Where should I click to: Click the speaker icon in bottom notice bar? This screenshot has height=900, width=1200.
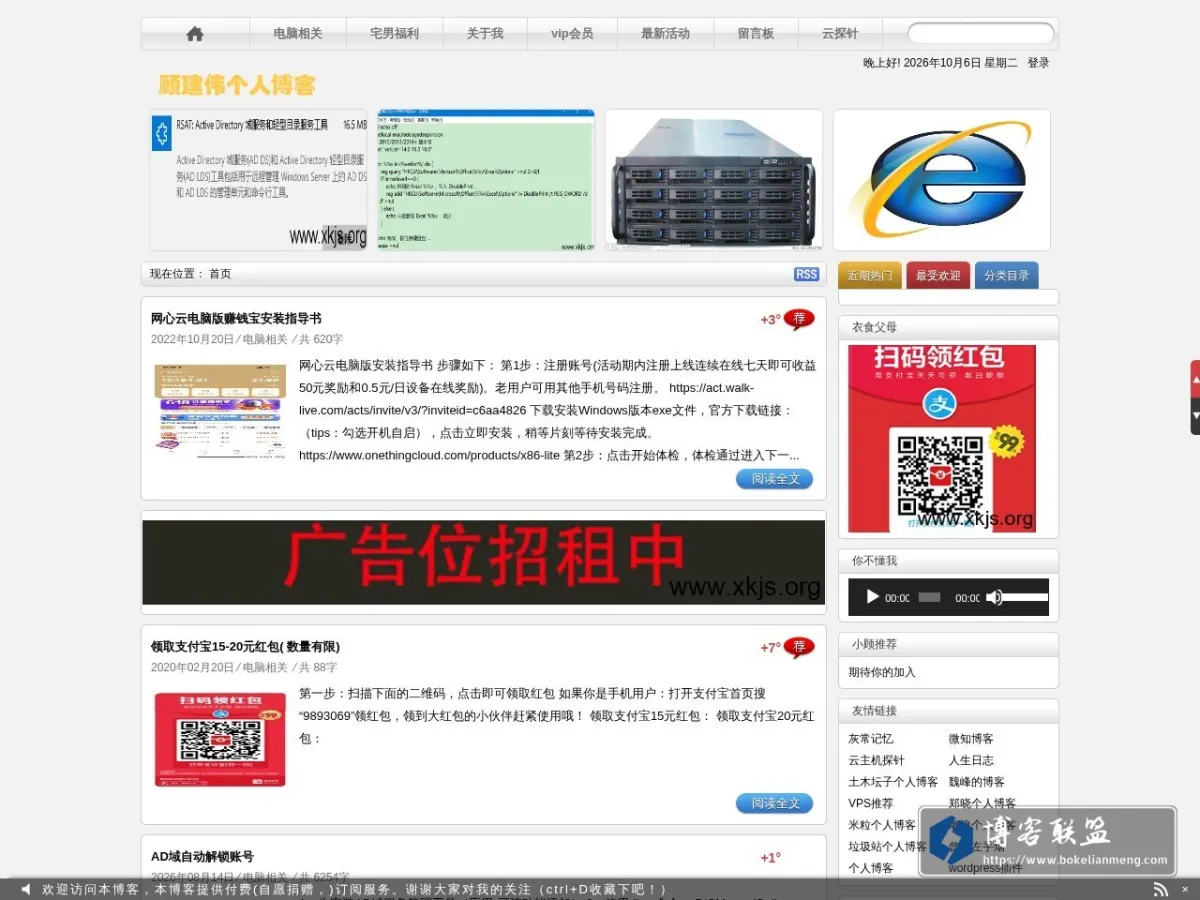pos(26,889)
